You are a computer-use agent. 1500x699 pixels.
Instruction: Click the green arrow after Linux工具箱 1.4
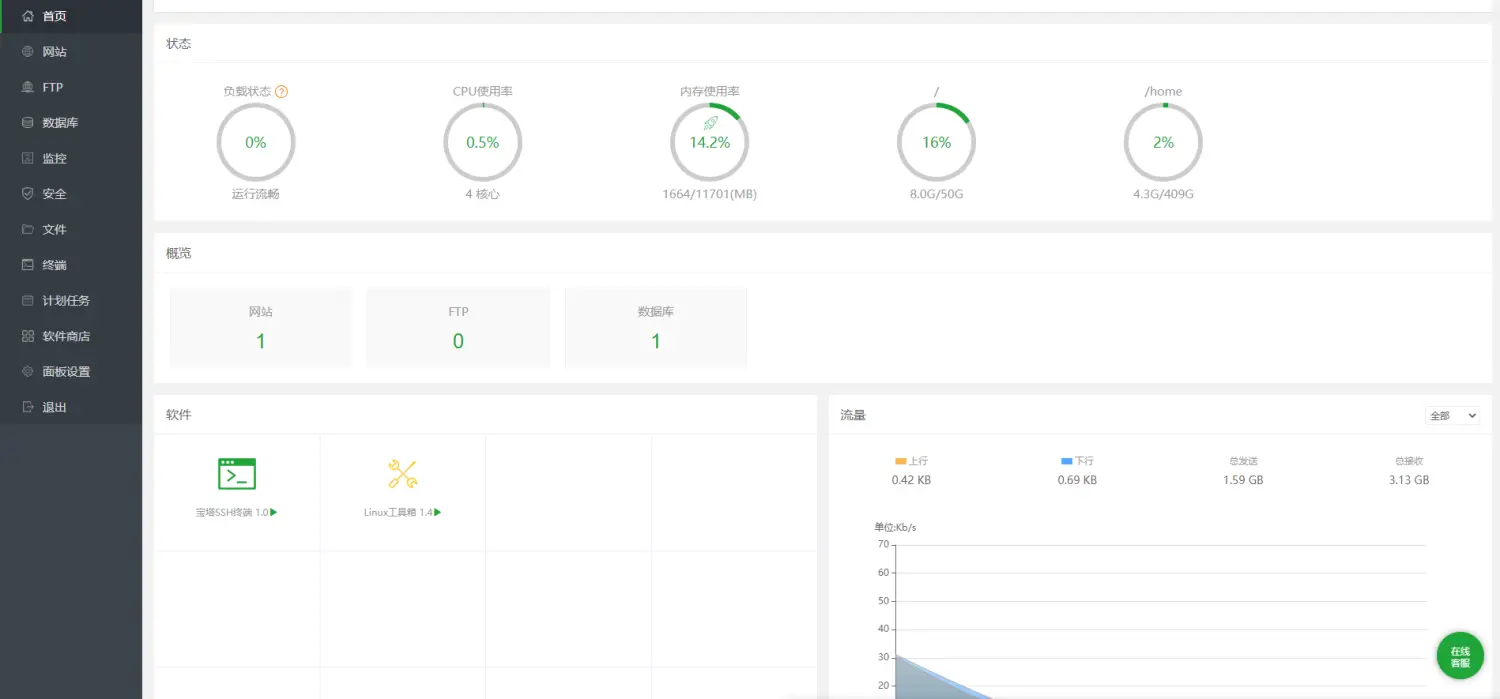point(438,512)
